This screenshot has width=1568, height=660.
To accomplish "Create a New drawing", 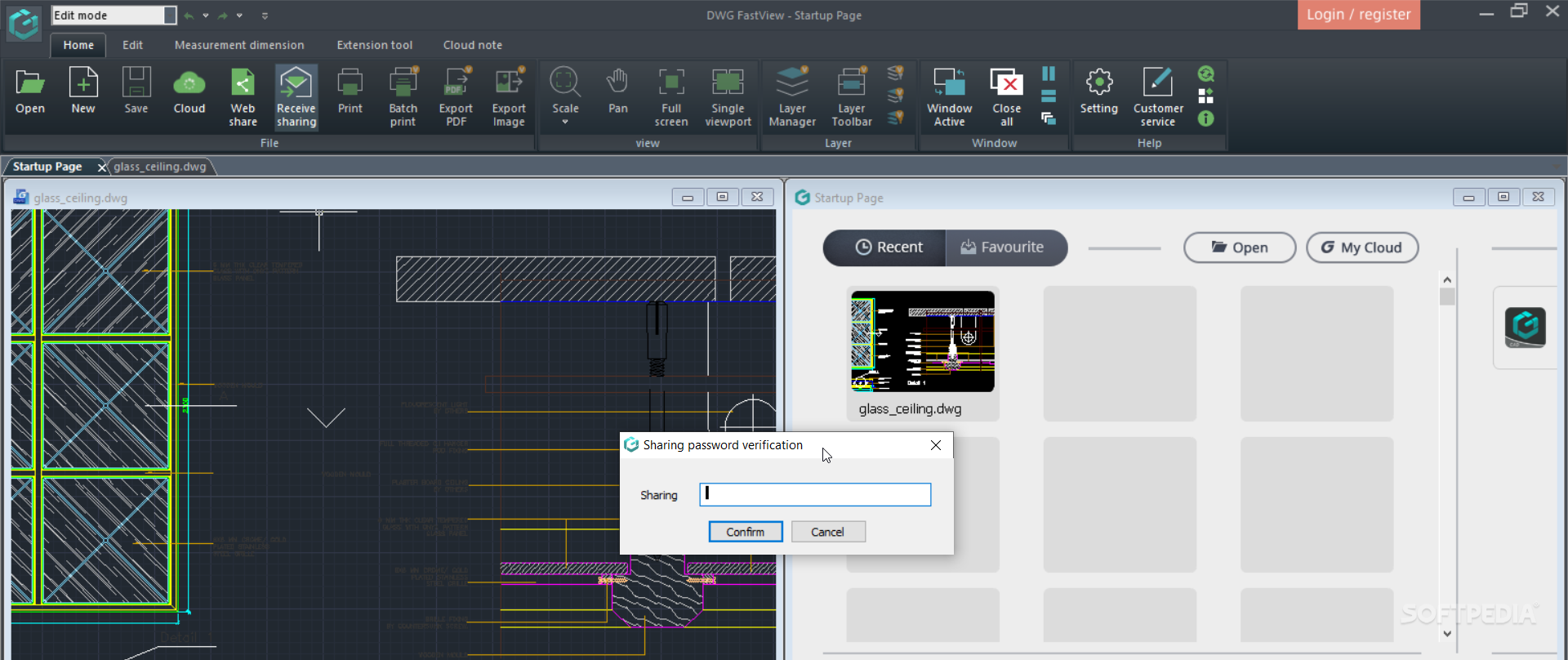I will pos(83,91).
